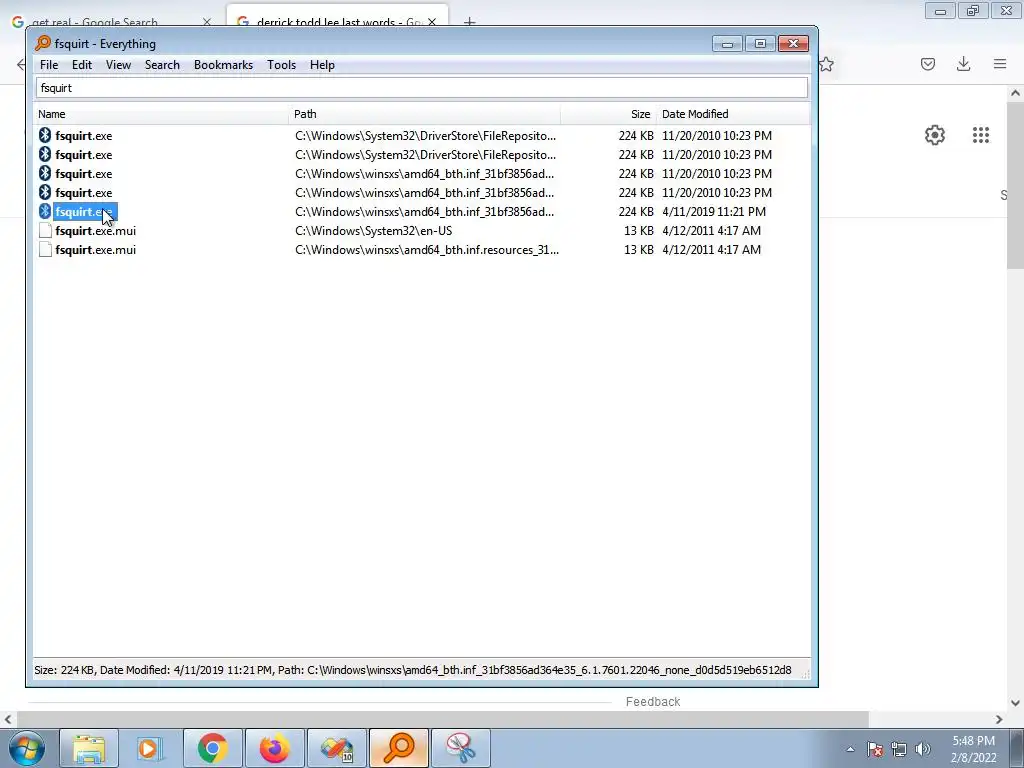
Task: Click the volume speaker tray icon
Action: pyautogui.click(x=923, y=749)
